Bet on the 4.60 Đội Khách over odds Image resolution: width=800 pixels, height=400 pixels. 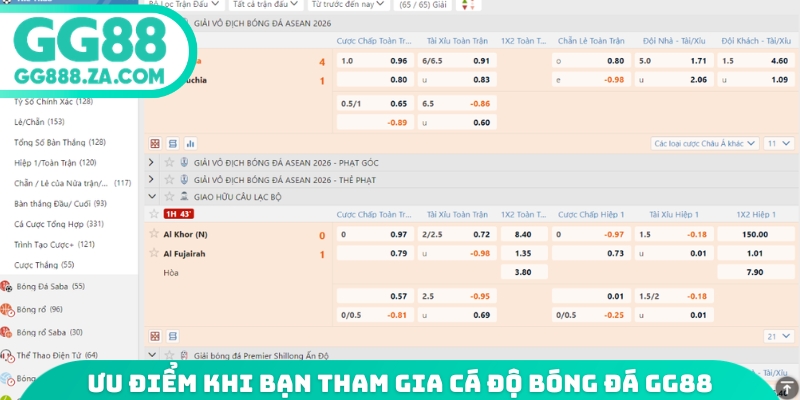755,61
